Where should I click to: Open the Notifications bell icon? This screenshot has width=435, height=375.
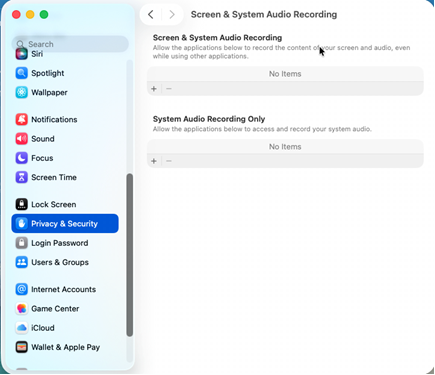click(x=22, y=119)
